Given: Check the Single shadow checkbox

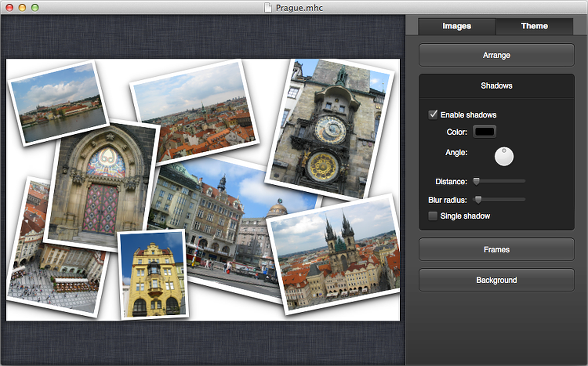Looking at the screenshot, I should coord(433,216).
